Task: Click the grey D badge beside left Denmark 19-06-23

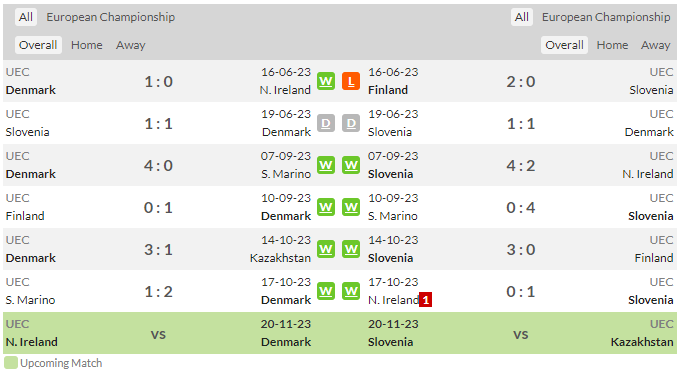Action: coord(326,124)
